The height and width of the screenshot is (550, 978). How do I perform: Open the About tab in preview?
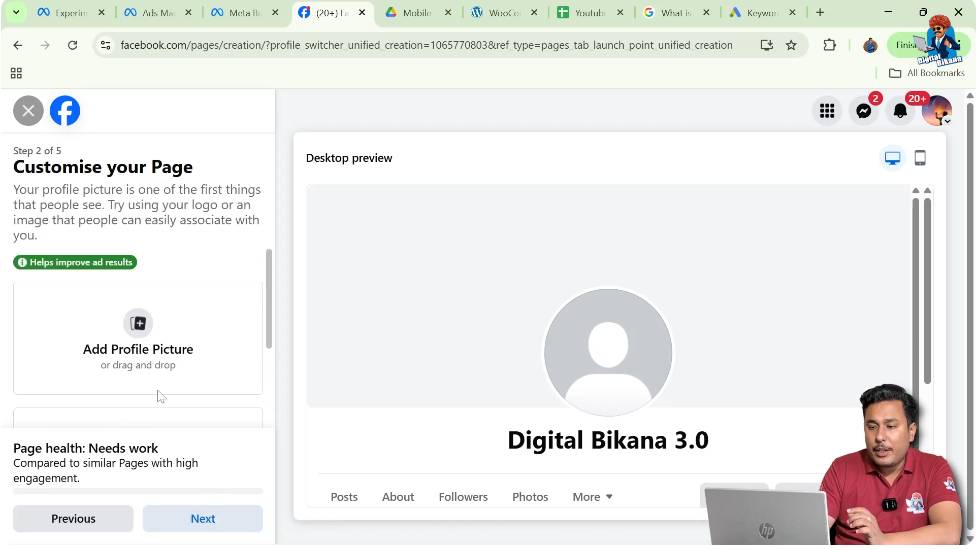(x=398, y=497)
